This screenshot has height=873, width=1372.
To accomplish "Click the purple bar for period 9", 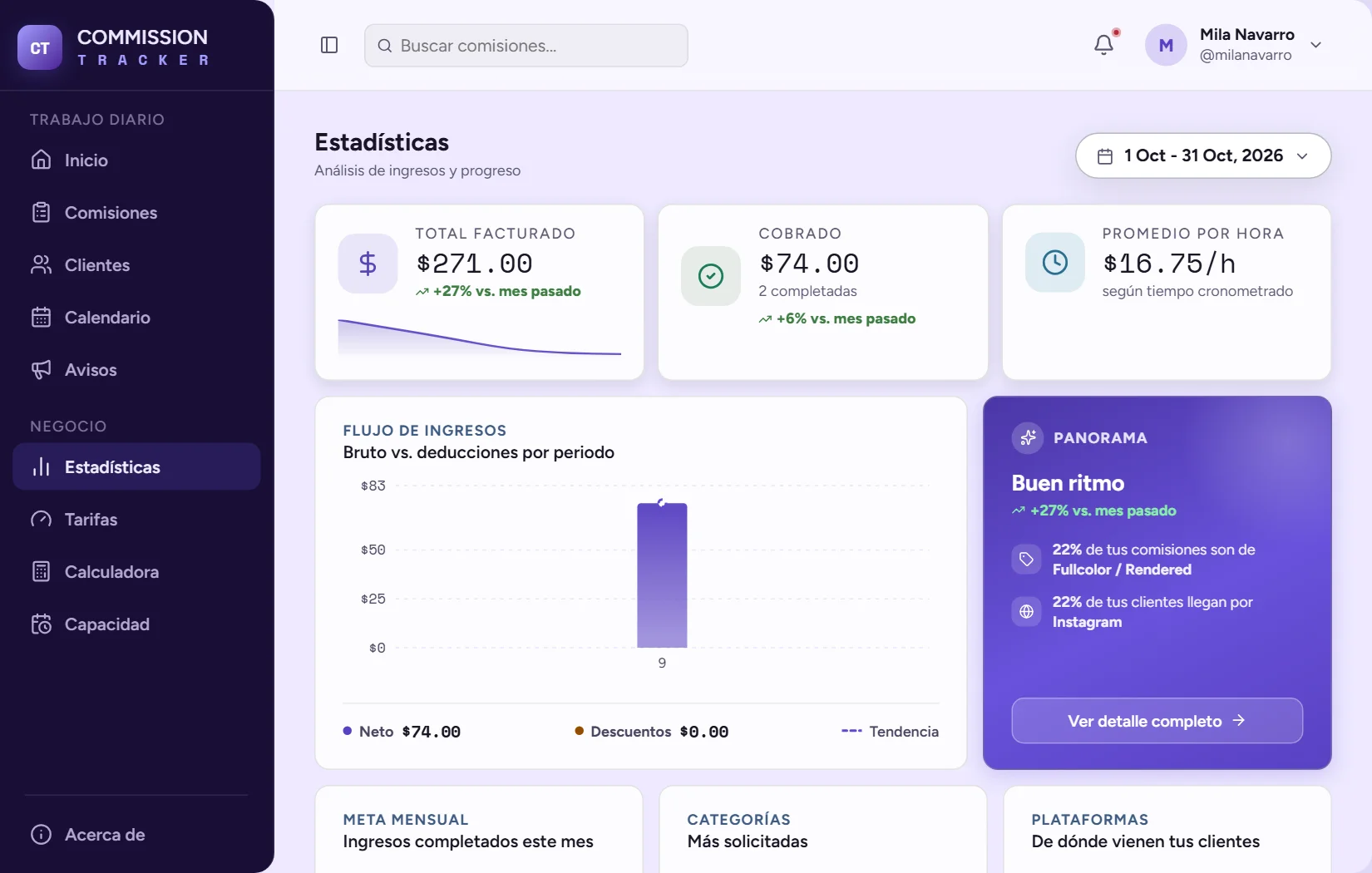I will [662, 575].
